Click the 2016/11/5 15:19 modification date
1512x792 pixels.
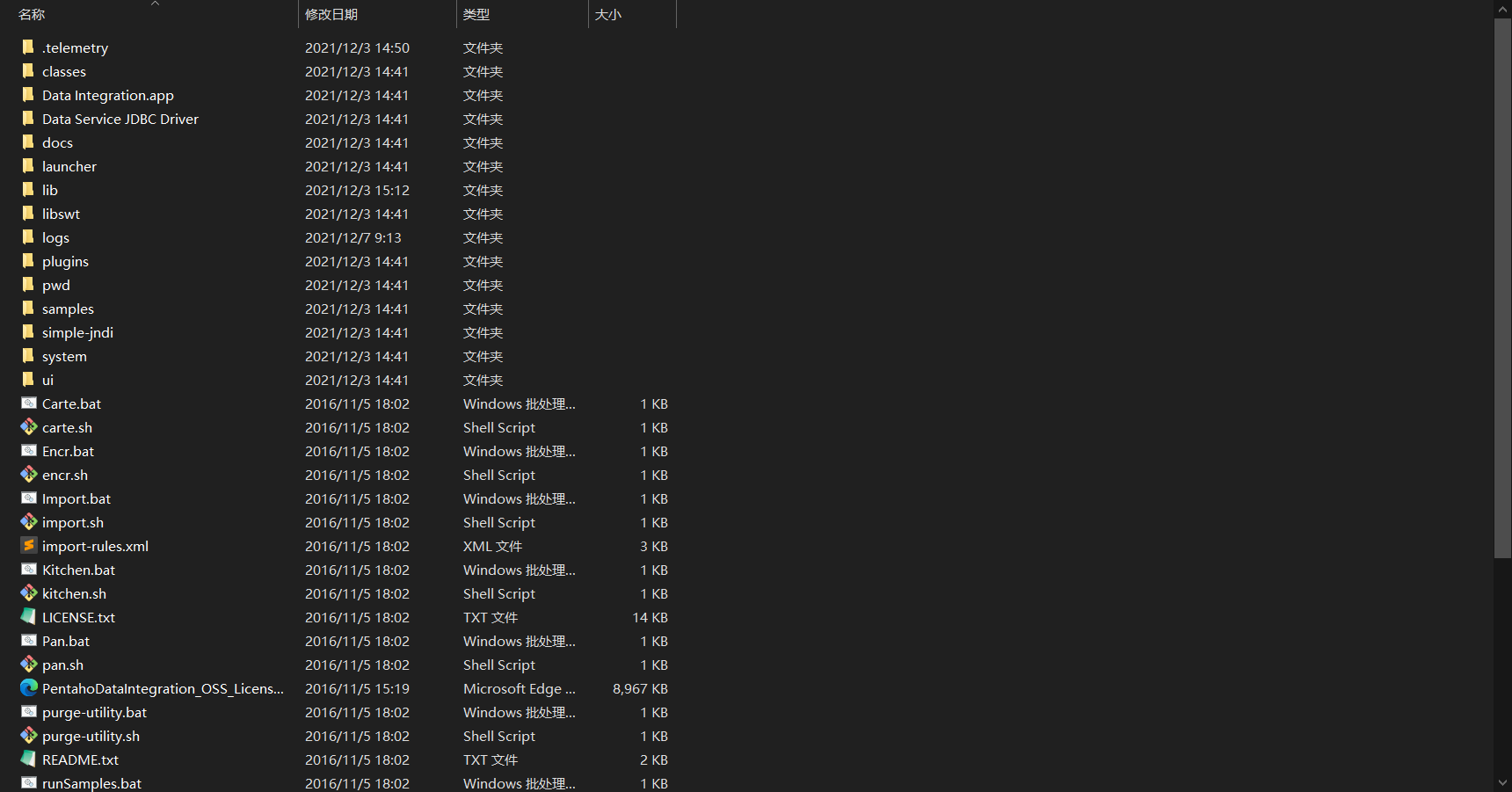click(x=357, y=688)
